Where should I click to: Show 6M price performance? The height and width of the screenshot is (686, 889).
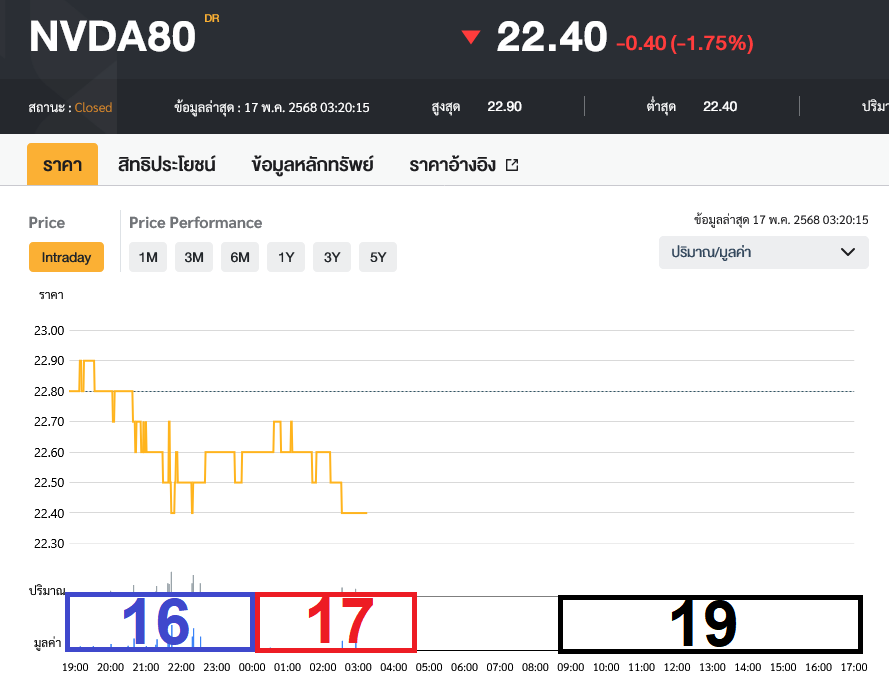pos(240,257)
